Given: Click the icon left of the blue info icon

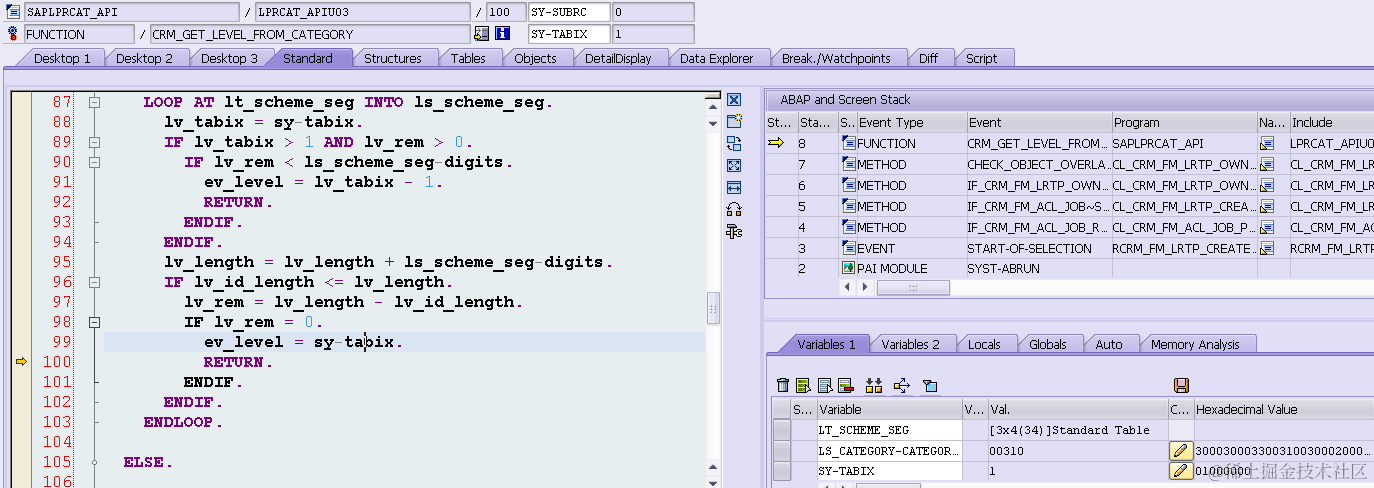Looking at the screenshot, I should pos(482,33).
